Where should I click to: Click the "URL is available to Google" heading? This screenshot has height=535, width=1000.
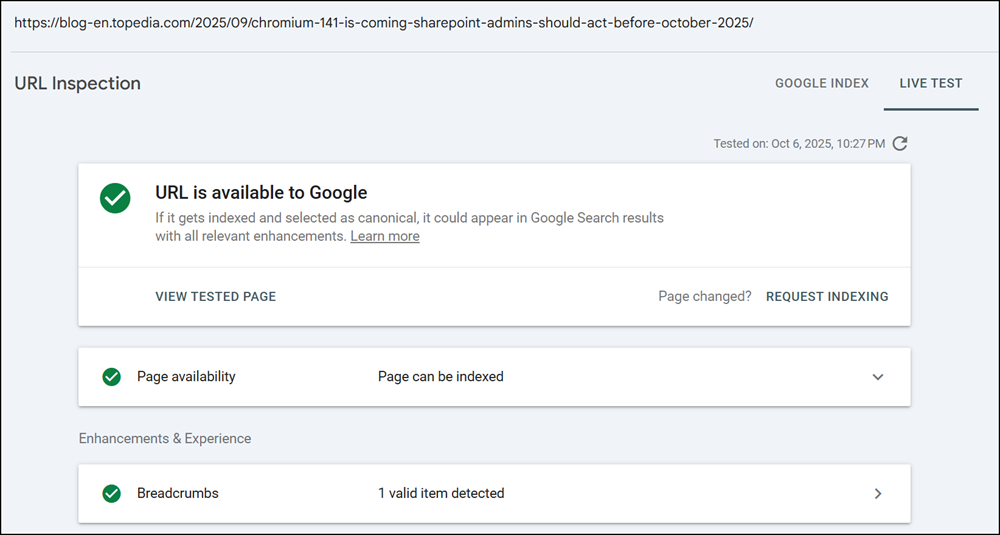click(x=261, y=193)
